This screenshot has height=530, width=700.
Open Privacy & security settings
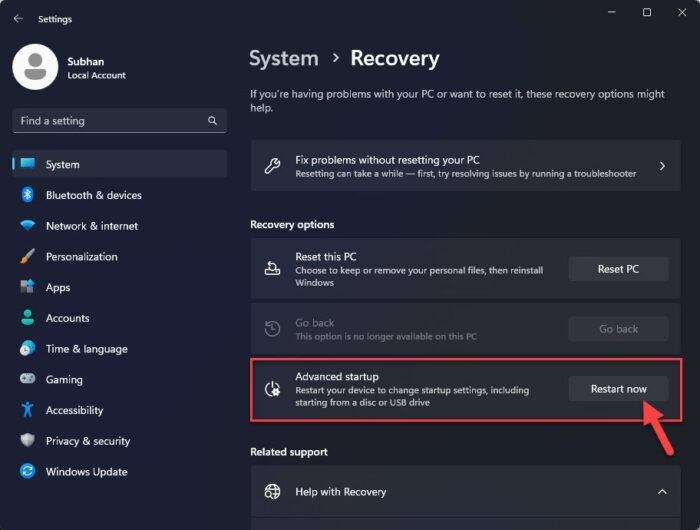tap(120, 441)
